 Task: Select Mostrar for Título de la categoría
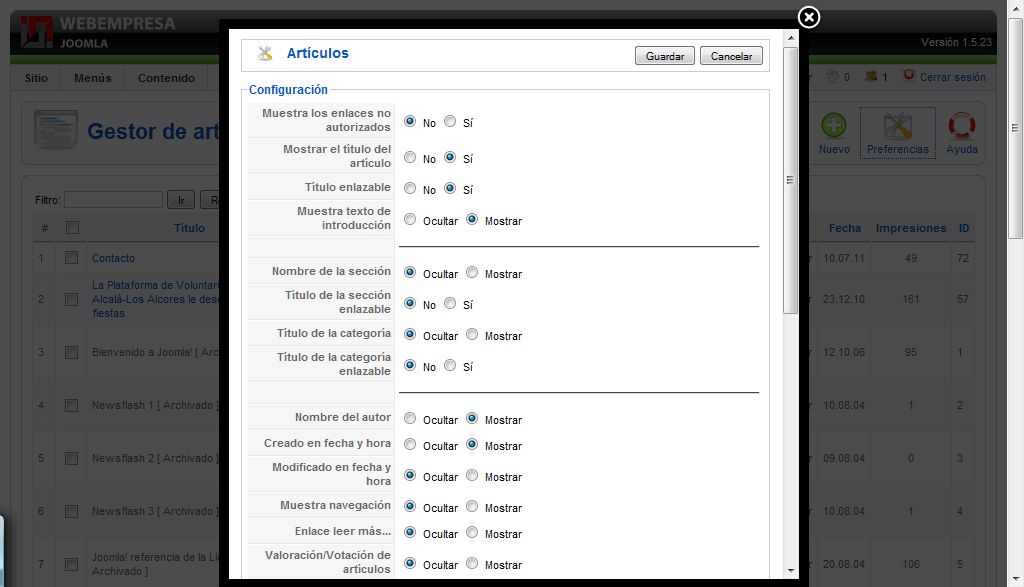coord(472,335)
